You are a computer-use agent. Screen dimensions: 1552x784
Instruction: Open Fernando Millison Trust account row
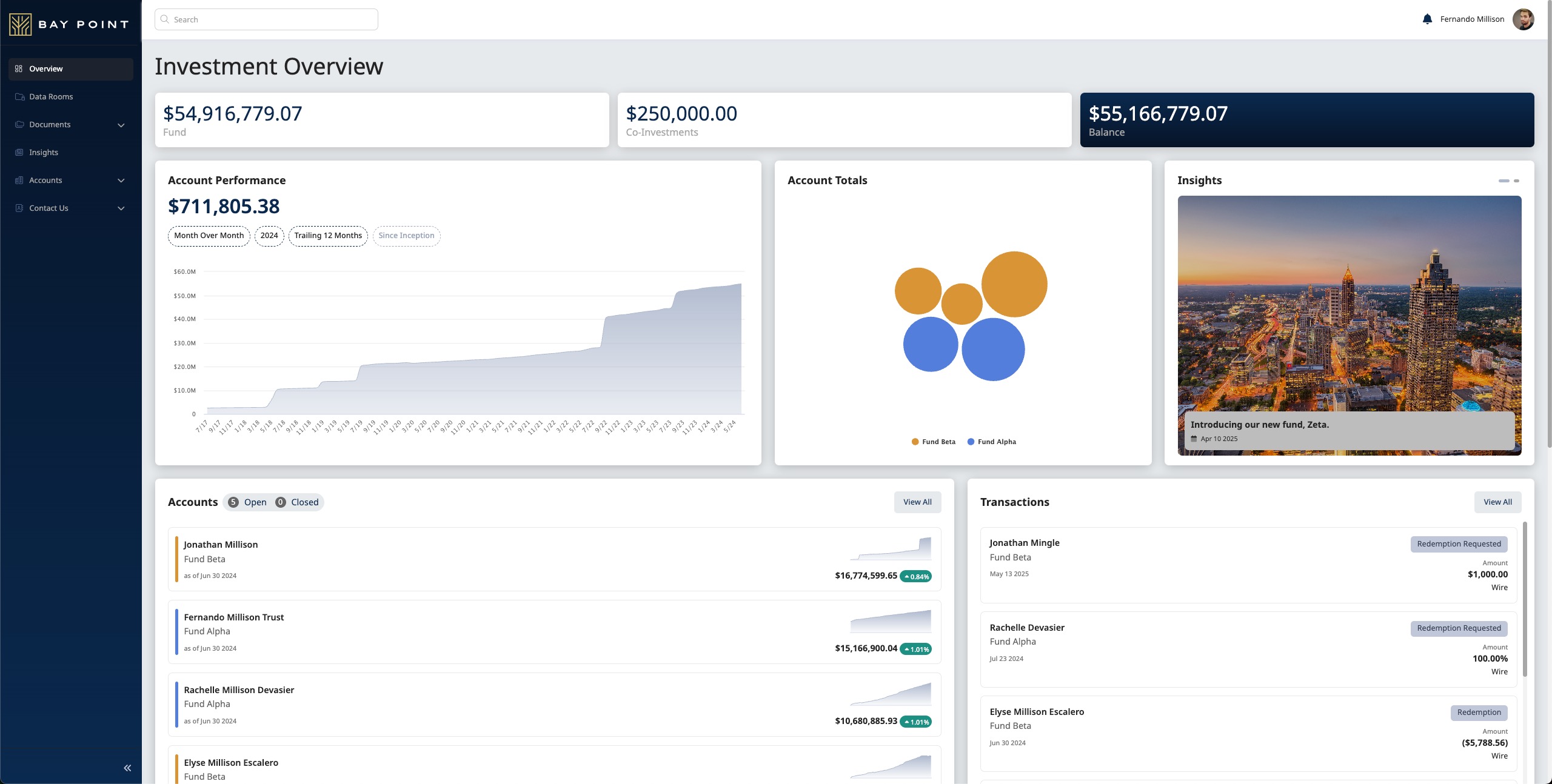(555, 632)
